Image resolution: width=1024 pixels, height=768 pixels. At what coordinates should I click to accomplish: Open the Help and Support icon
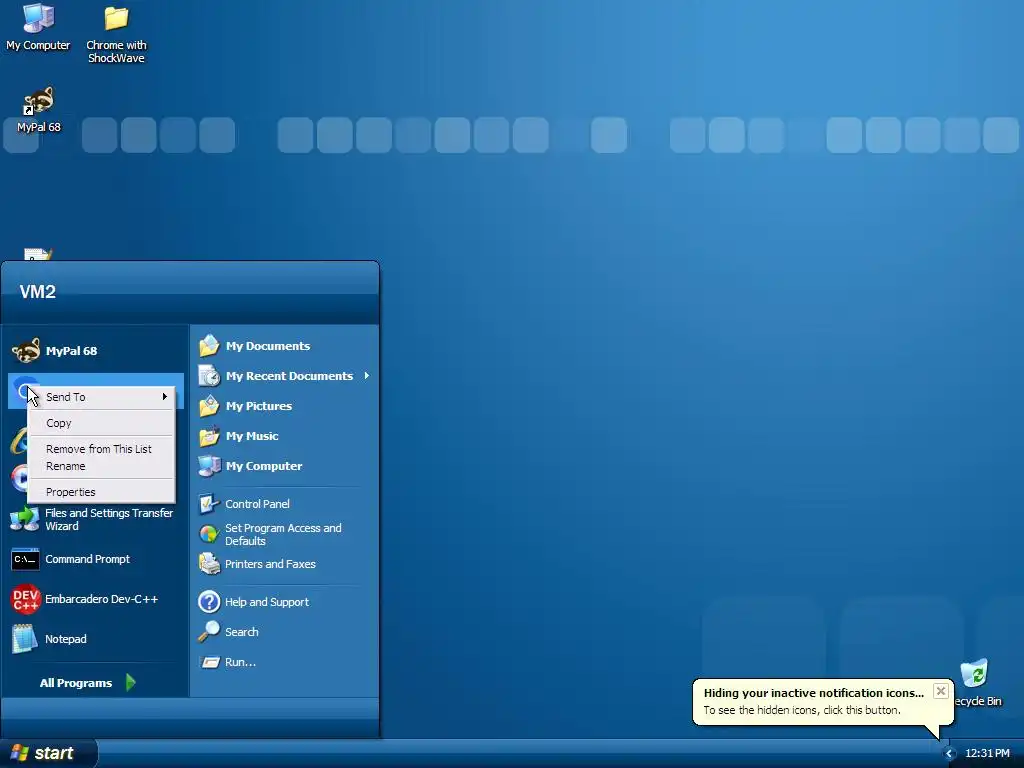click(209, 601)
